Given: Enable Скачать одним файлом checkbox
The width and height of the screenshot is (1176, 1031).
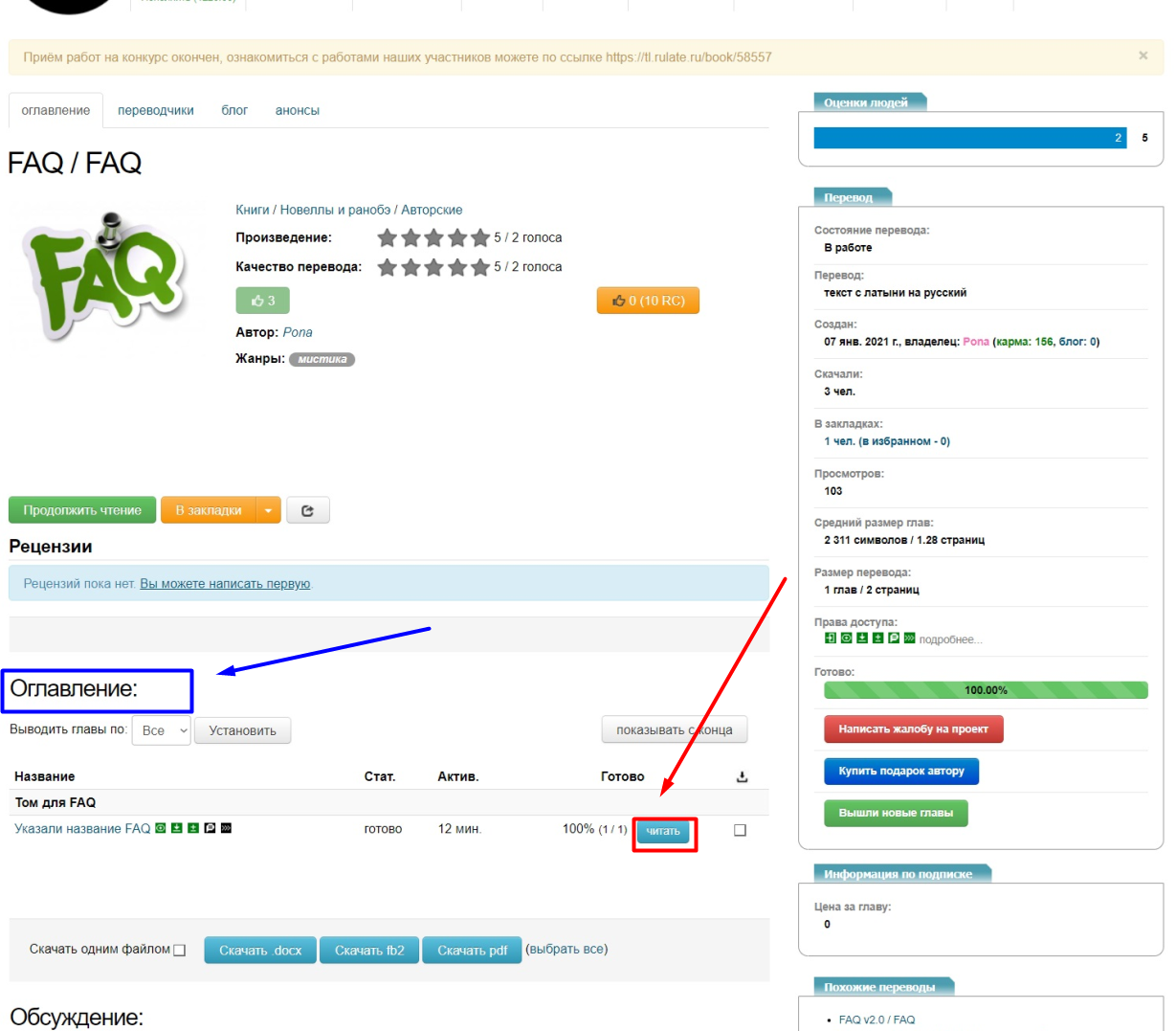Looking at the screenshot, I should [180, 951].
